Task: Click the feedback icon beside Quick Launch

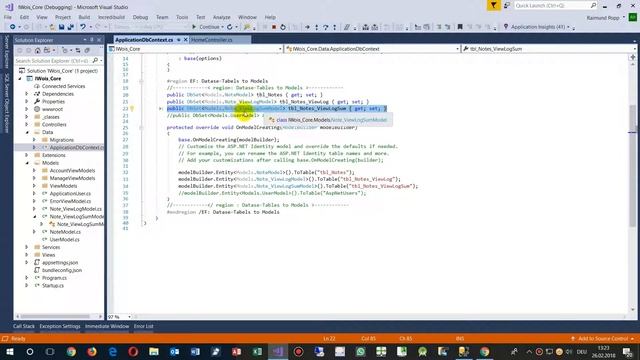Action: click(x=507, y=5)
